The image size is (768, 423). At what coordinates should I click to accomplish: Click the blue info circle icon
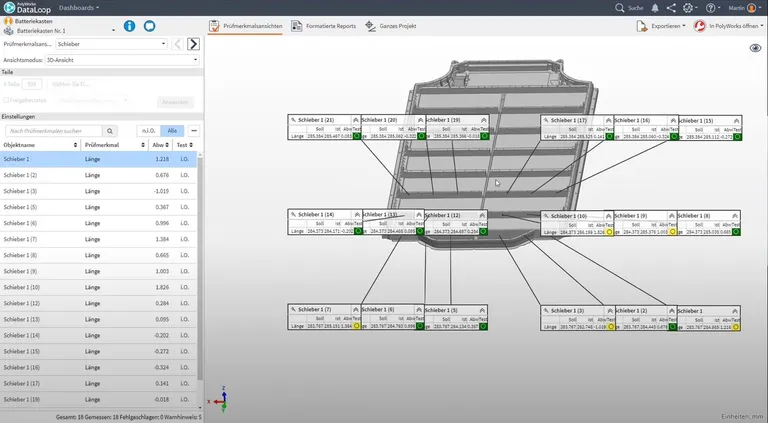[129, 26]
